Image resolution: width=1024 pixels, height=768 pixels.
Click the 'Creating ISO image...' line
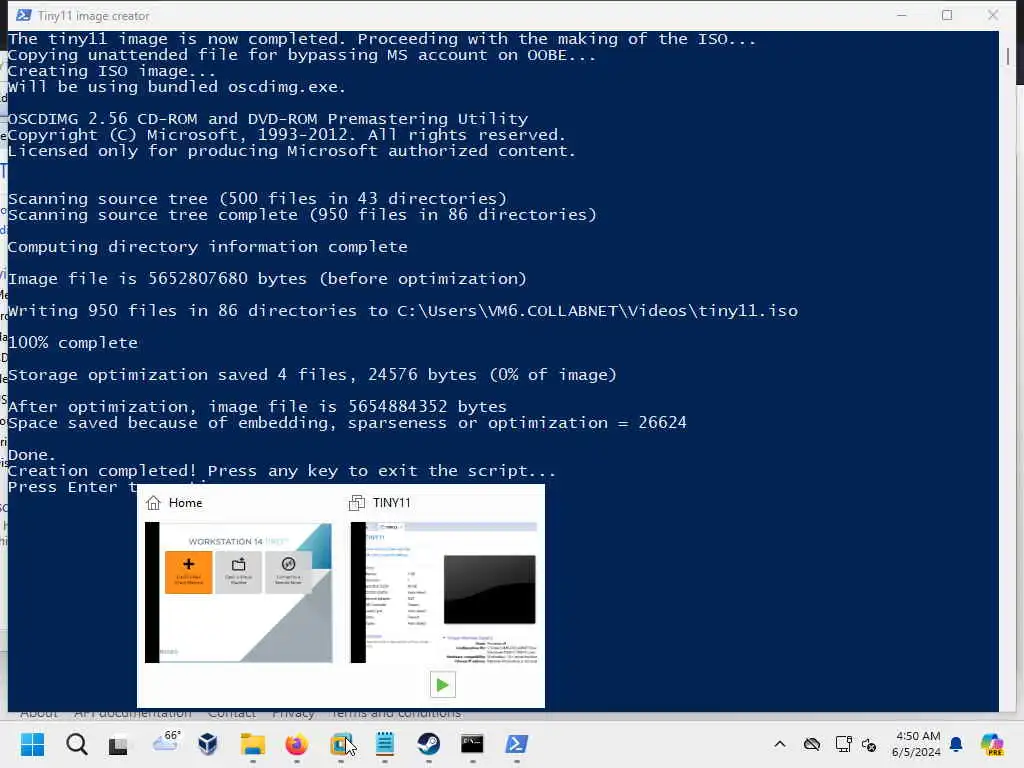[x=112, y=71]
